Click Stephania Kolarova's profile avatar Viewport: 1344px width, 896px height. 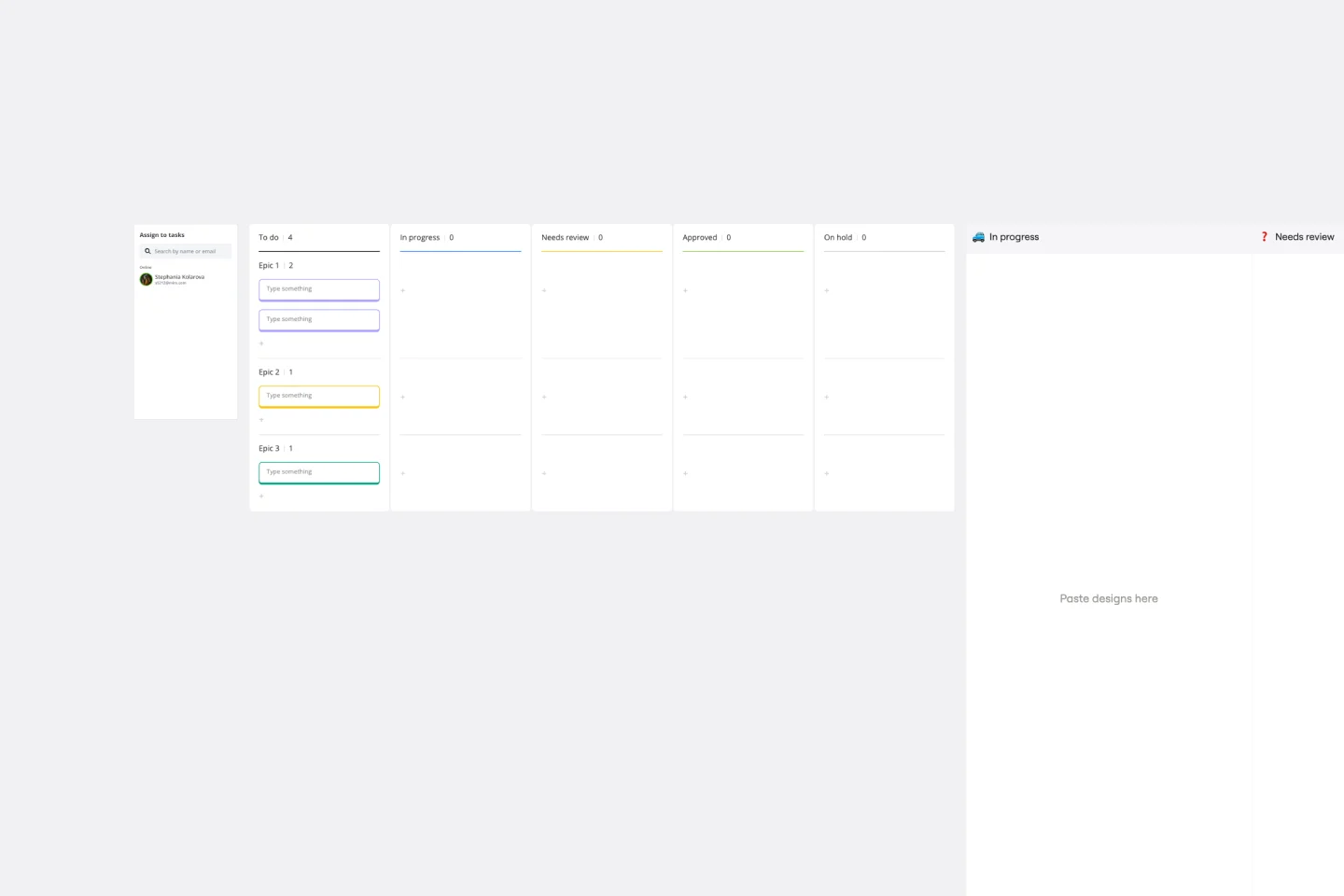[x=146, y=279]
